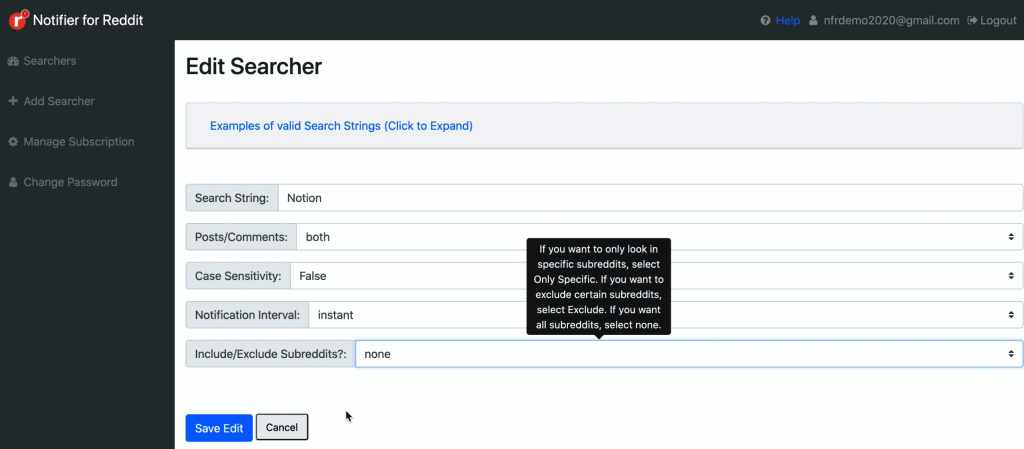Click the user account icon
Viewport: 1024px width, 449px height.
813,20
